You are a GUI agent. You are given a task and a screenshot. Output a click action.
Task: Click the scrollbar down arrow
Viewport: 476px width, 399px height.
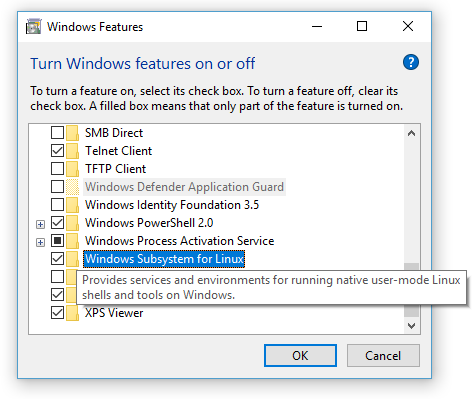(411, 326)
